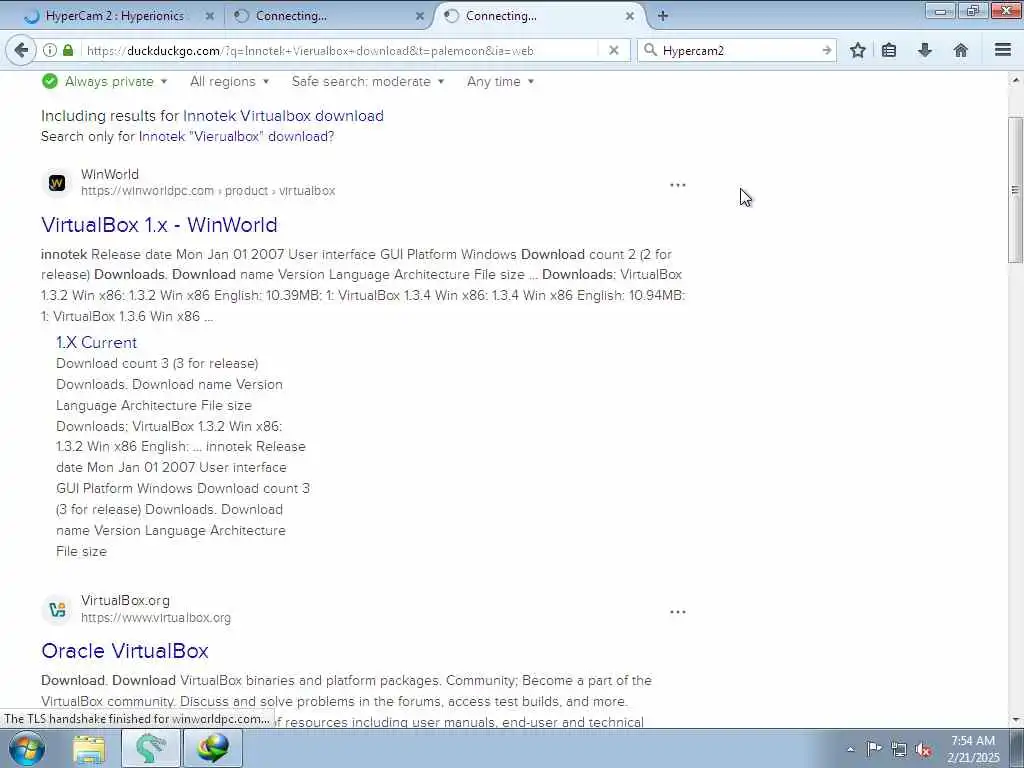Image resolution: width=1024 pixels, height=768 pixels.
Task: Go to the home page icon
Action: coord(960,50)
